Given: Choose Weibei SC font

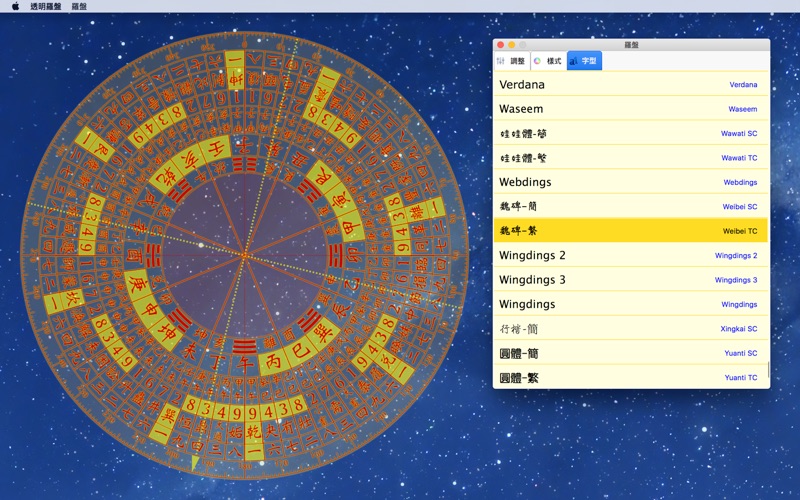Looking at the screenshot, I should tap(630, 207).
